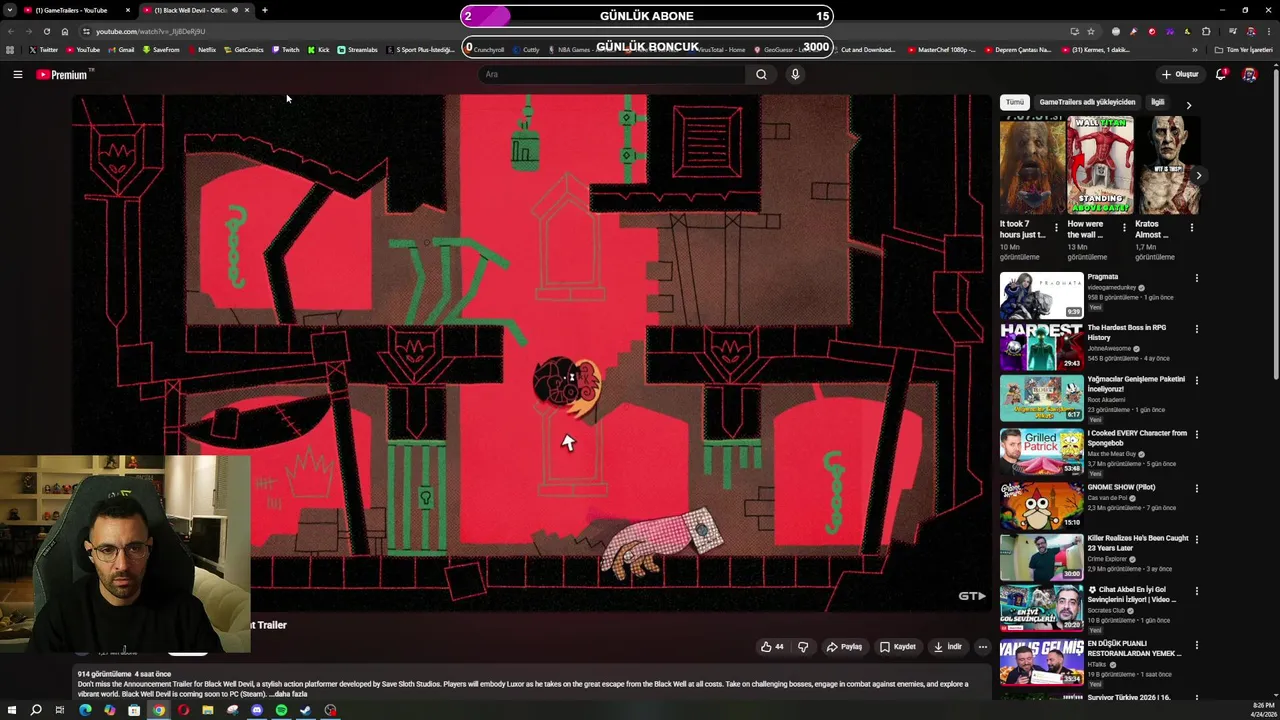Open the Pragmata video thumbnail

click(x=1041, y=295)
